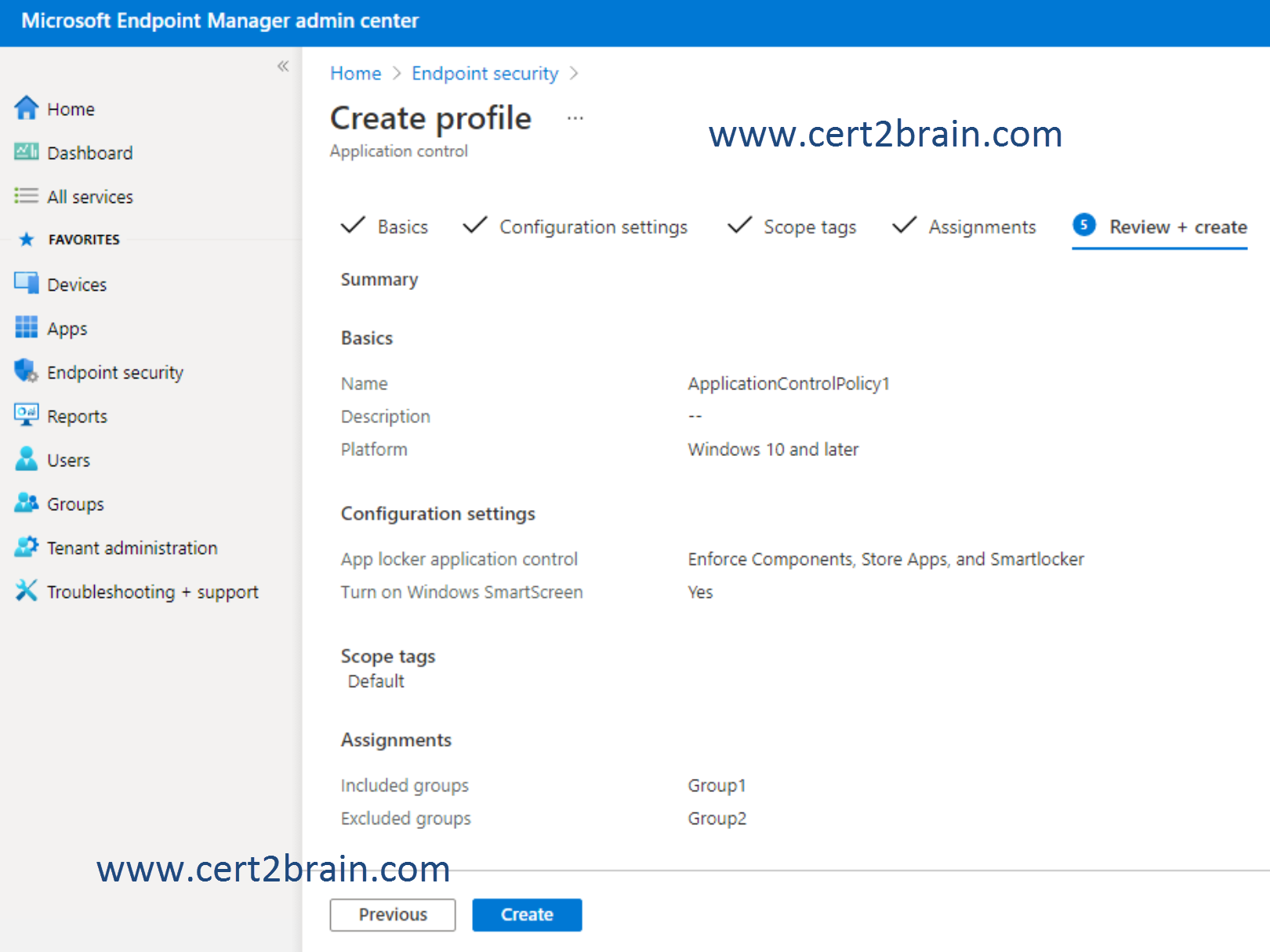
Task: Collapse the sidebar with the double-chevron
Action: pos(283,67)
